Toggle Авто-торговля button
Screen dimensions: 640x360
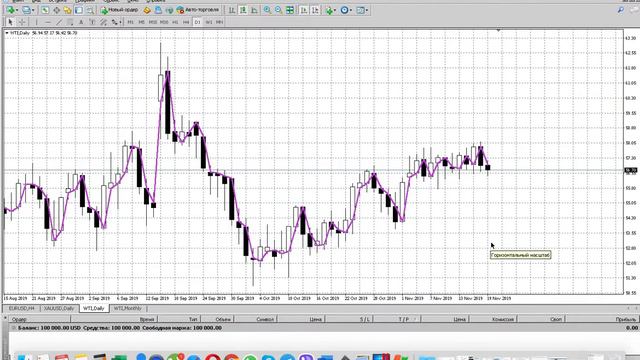click(x=198, y=10)
